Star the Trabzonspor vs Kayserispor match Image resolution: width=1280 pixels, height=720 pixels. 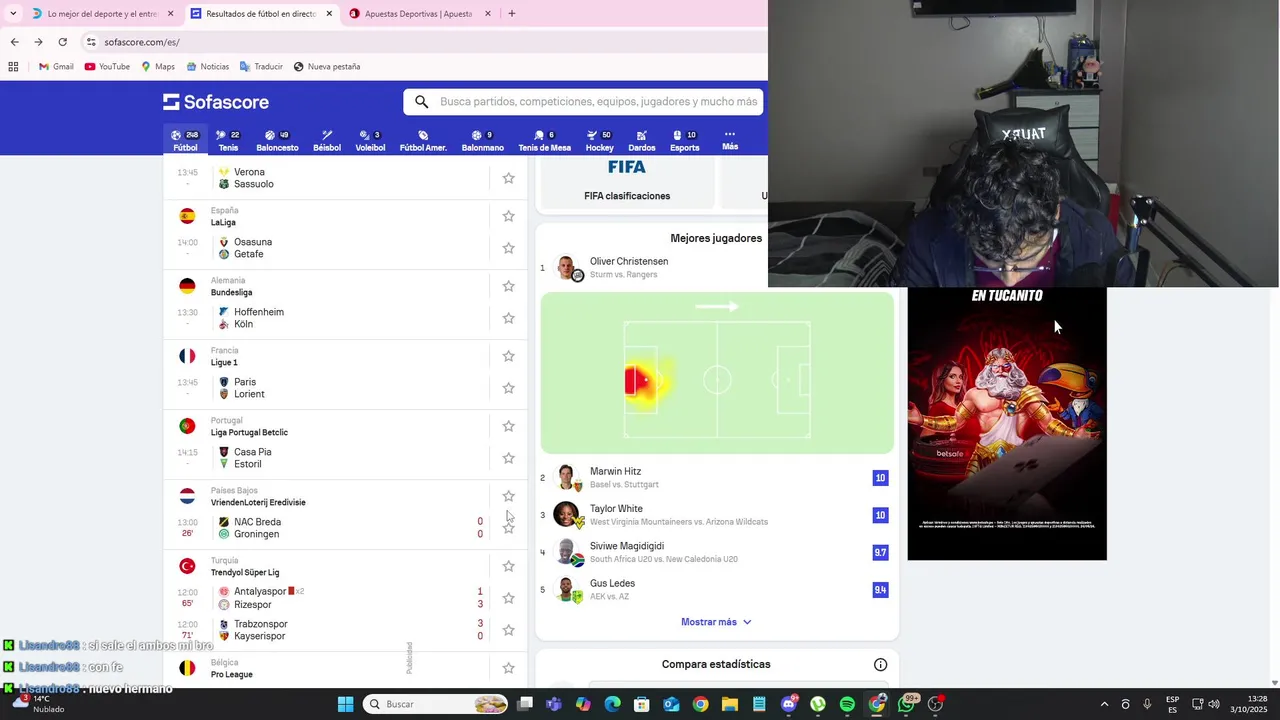point(508,630)
